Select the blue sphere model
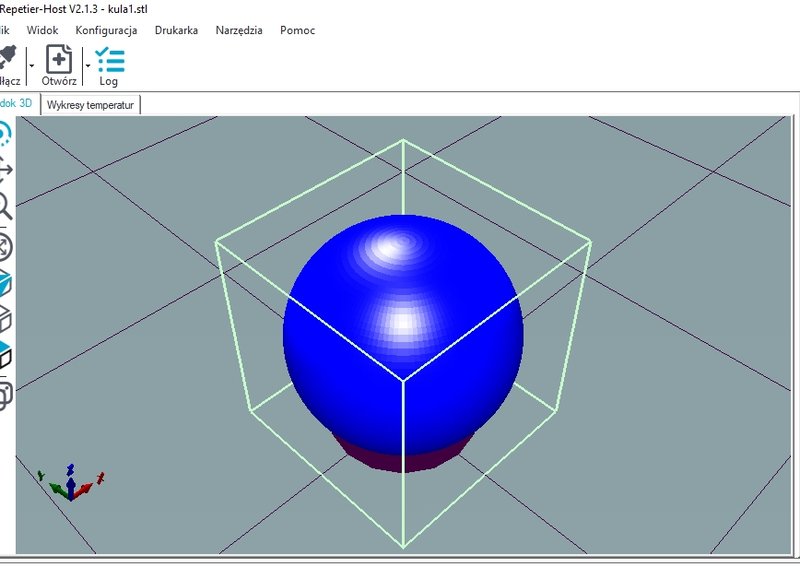Screen dimensions: 800x567 pyautogui.click(x=403, y=335)
